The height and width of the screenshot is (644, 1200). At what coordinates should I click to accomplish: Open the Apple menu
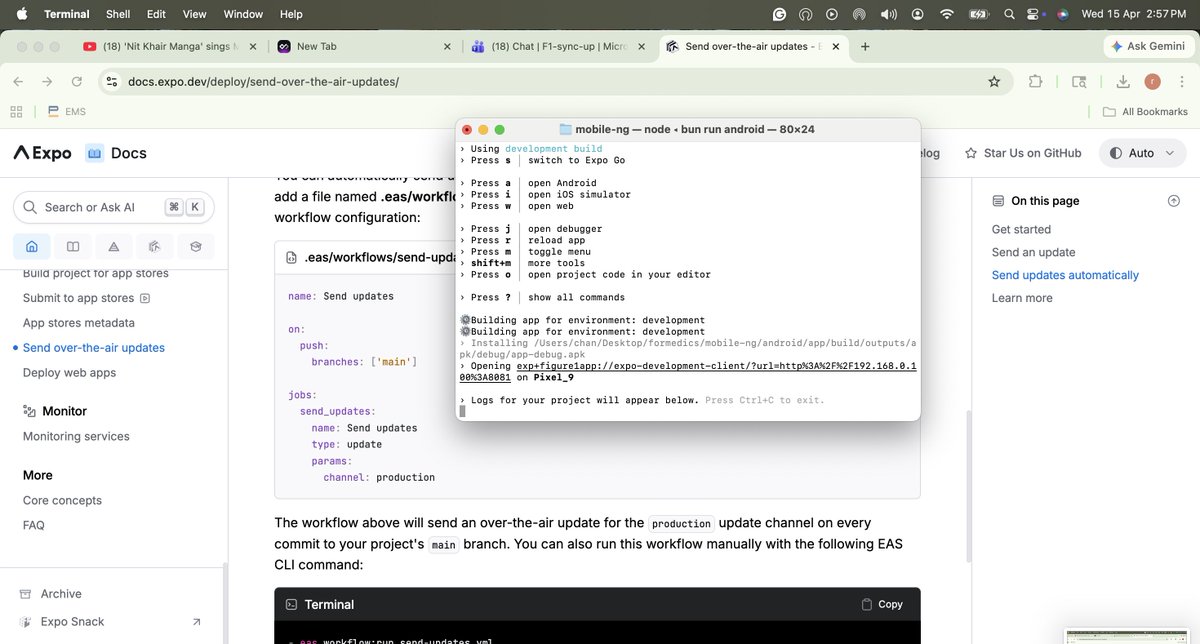pyautogui.click(x=22, y=14)
